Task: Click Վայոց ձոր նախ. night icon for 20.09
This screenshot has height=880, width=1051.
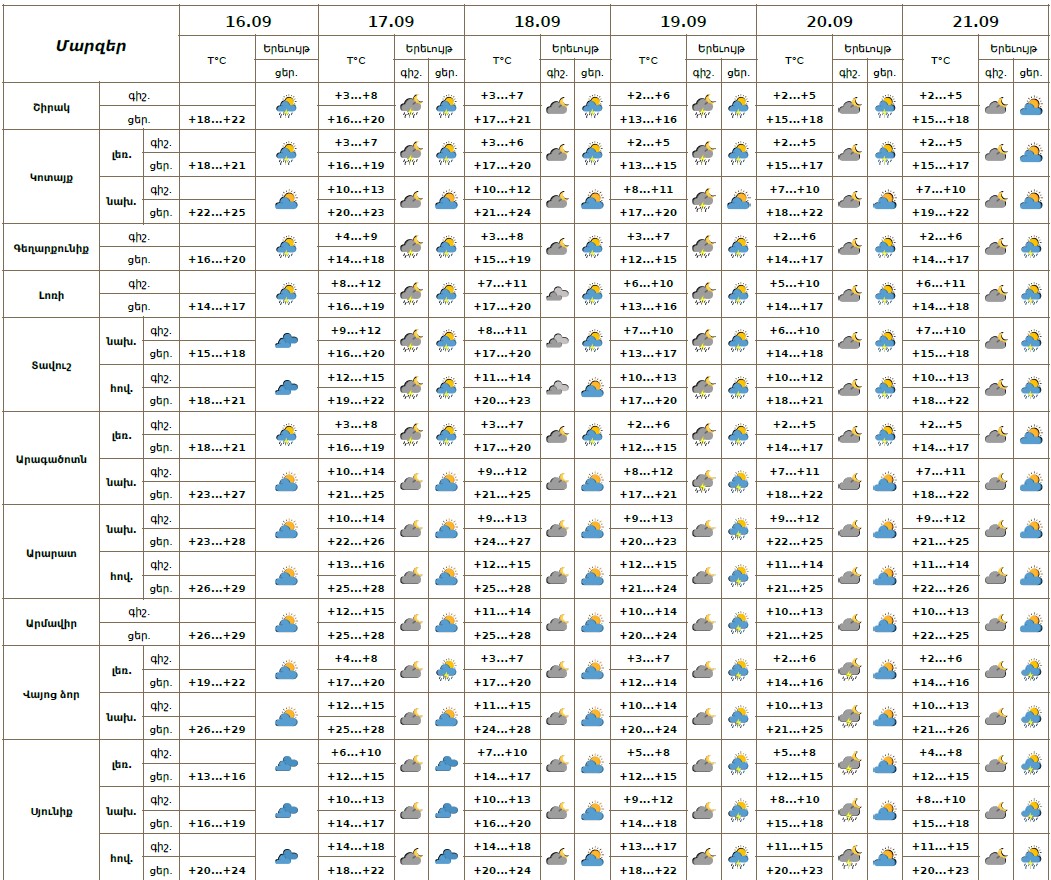Action: point(848,717)
